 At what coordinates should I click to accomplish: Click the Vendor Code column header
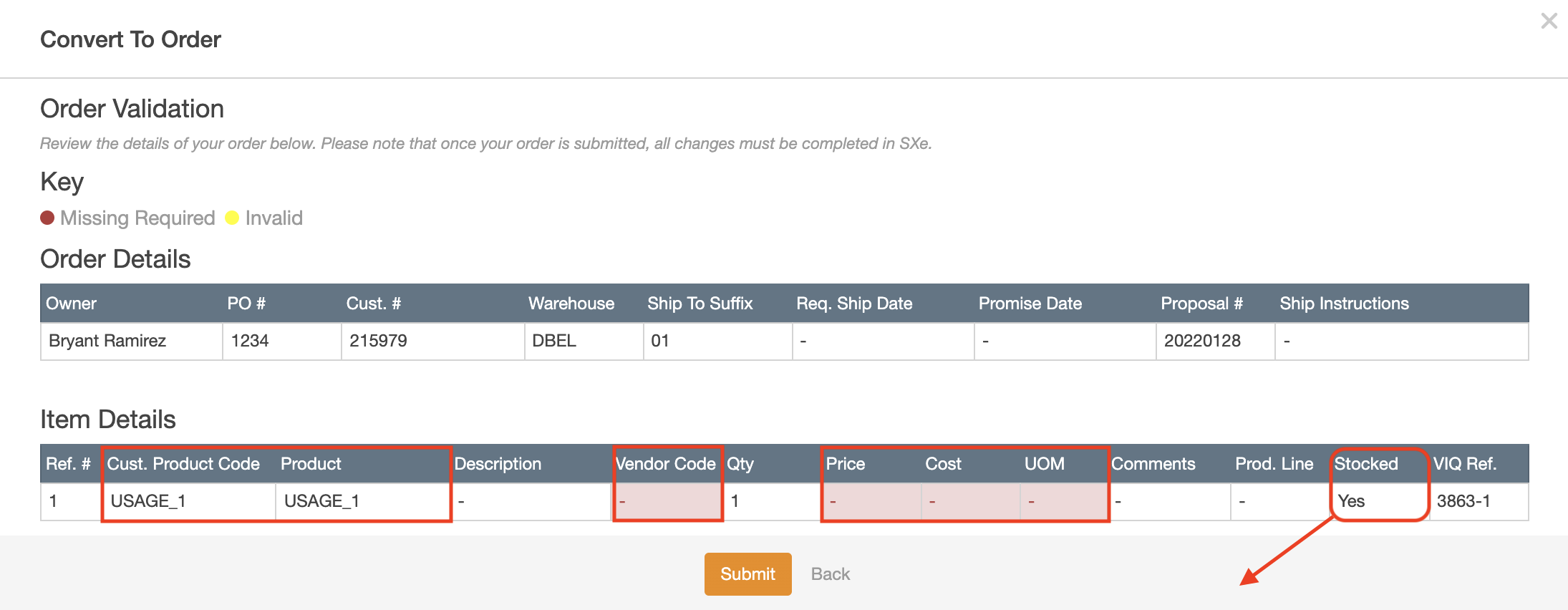(x=666, y=464)
